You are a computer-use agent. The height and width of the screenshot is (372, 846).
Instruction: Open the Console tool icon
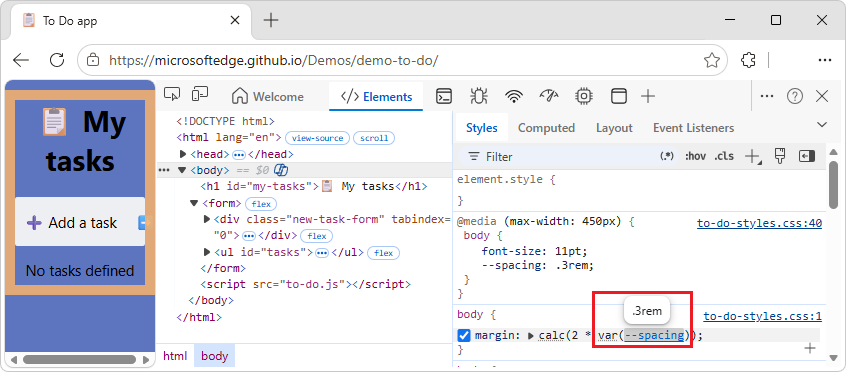[x=444, y=97]
